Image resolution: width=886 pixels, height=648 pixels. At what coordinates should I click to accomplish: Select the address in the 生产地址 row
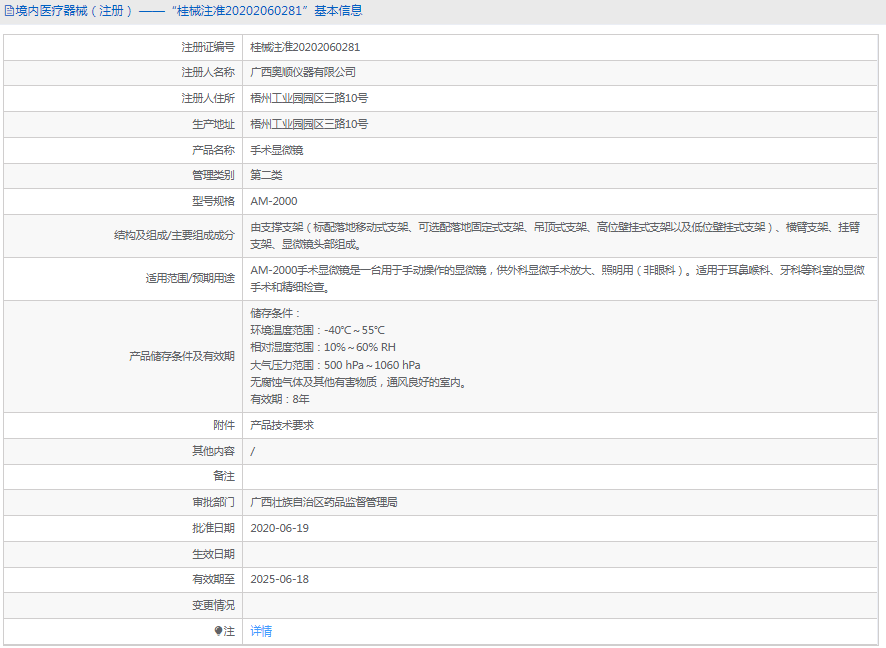[x=309, y=124]
